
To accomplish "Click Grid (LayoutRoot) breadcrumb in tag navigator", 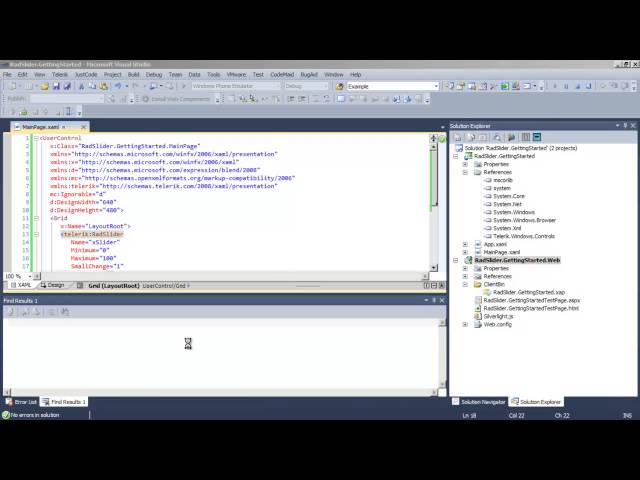I will tap(114, 286).
